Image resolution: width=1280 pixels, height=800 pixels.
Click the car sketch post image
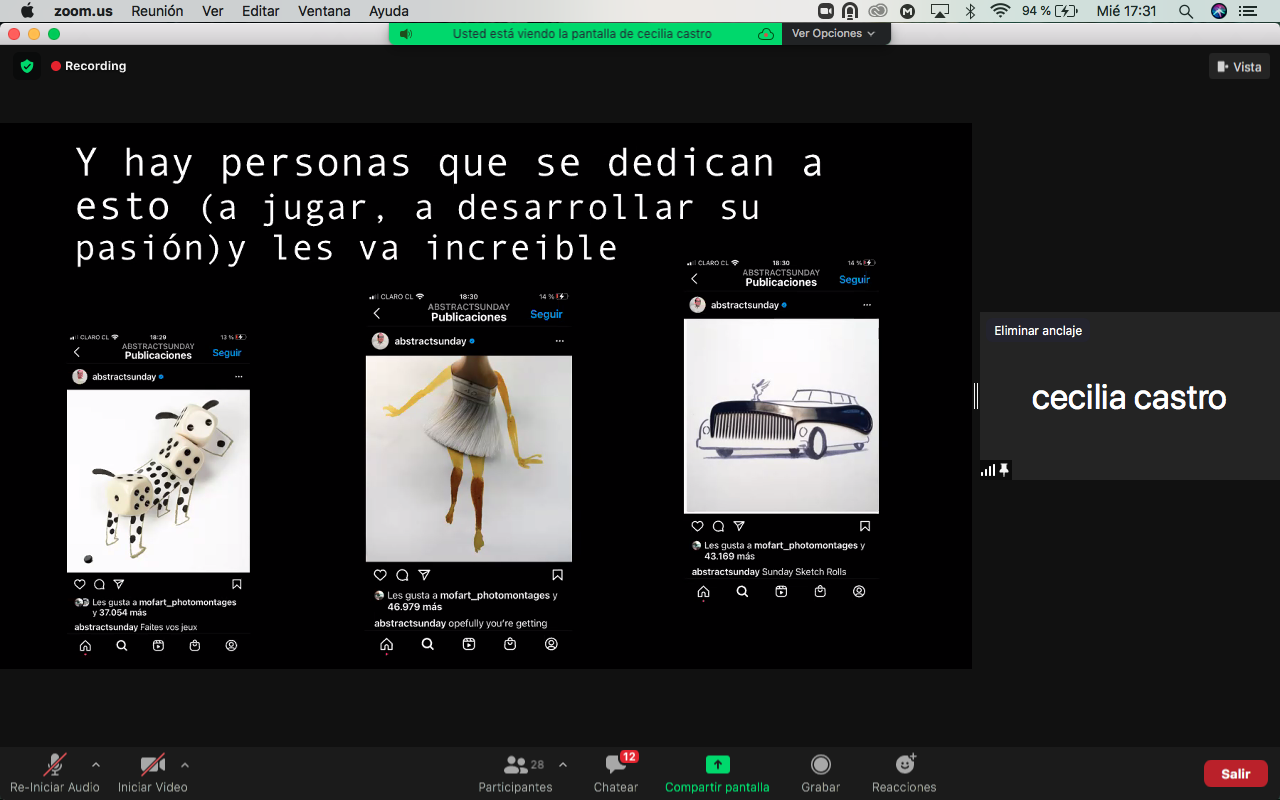[781, 416]
